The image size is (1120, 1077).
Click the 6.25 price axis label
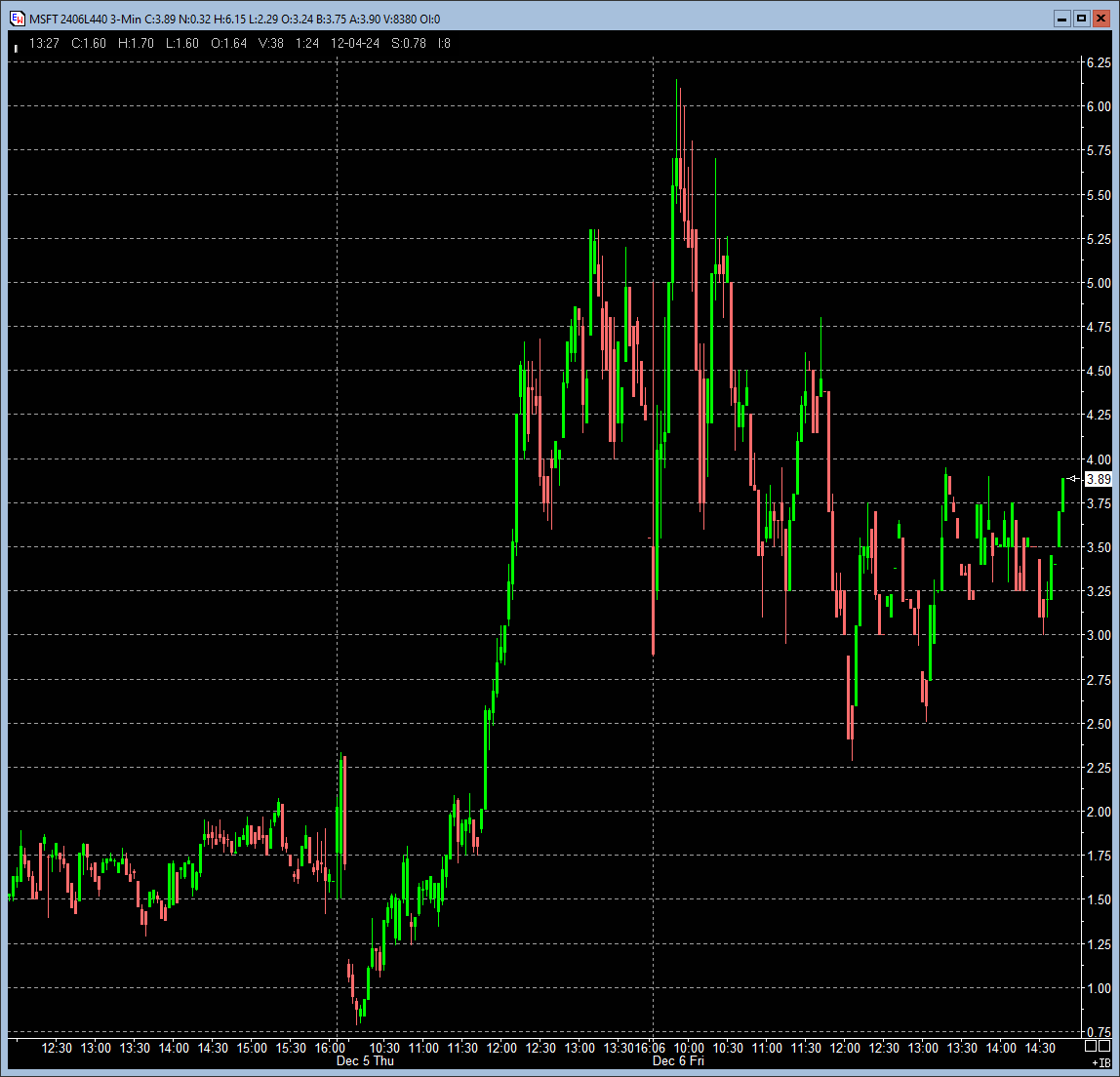1099,62
